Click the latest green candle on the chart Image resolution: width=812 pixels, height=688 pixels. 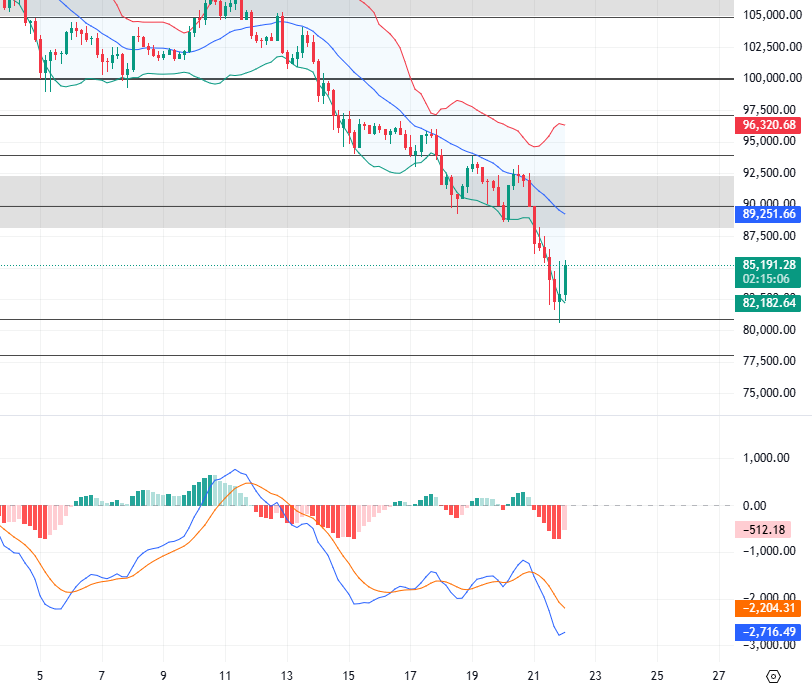click(566, 282)
